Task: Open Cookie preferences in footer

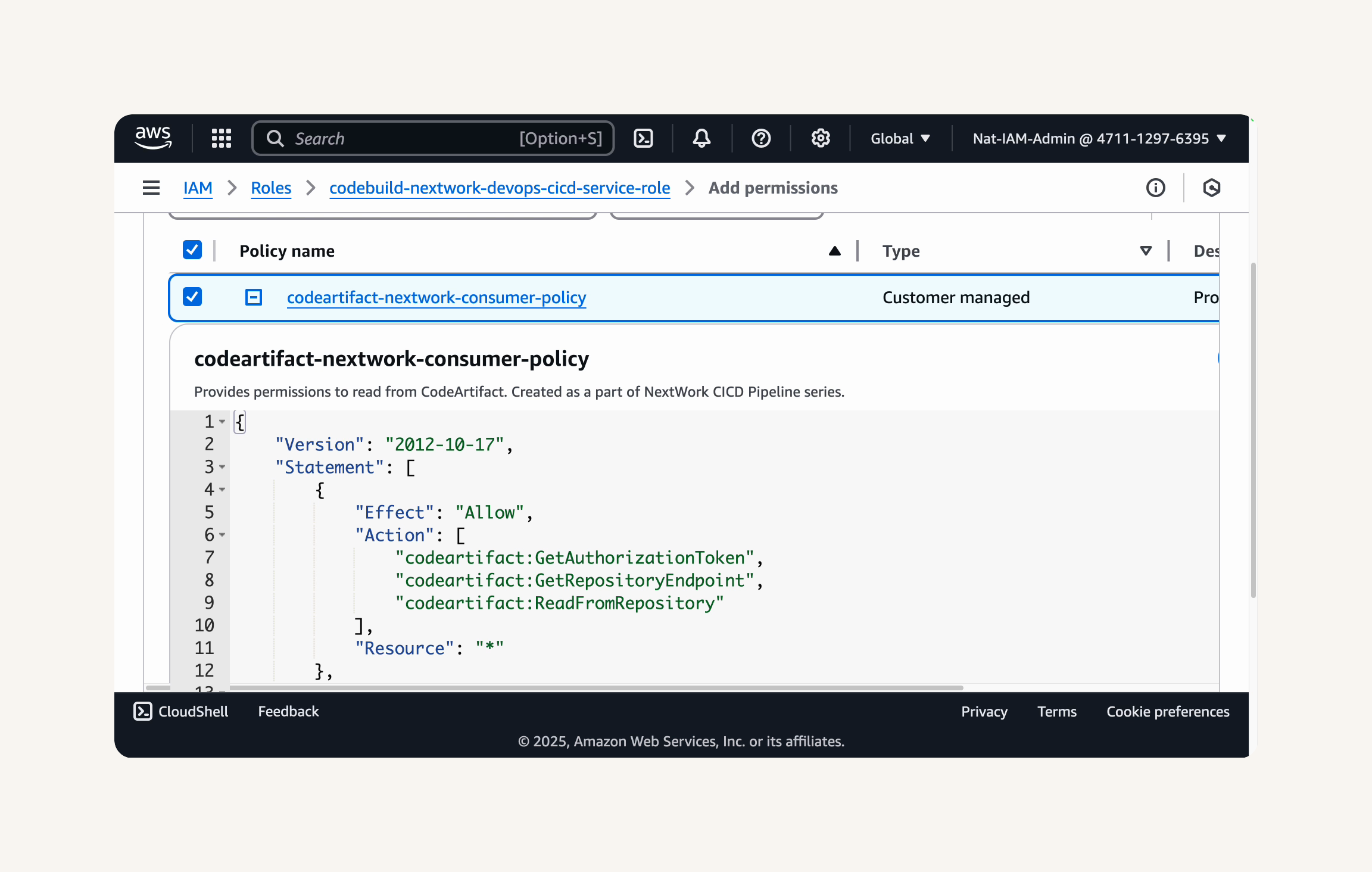Action: coord(1168,711)
